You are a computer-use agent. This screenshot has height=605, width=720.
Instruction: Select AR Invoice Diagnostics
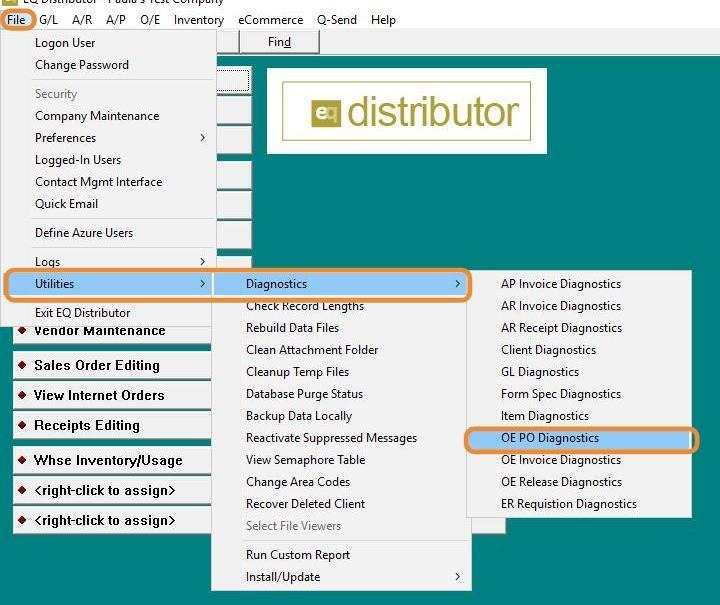click(x=579, y=306)
